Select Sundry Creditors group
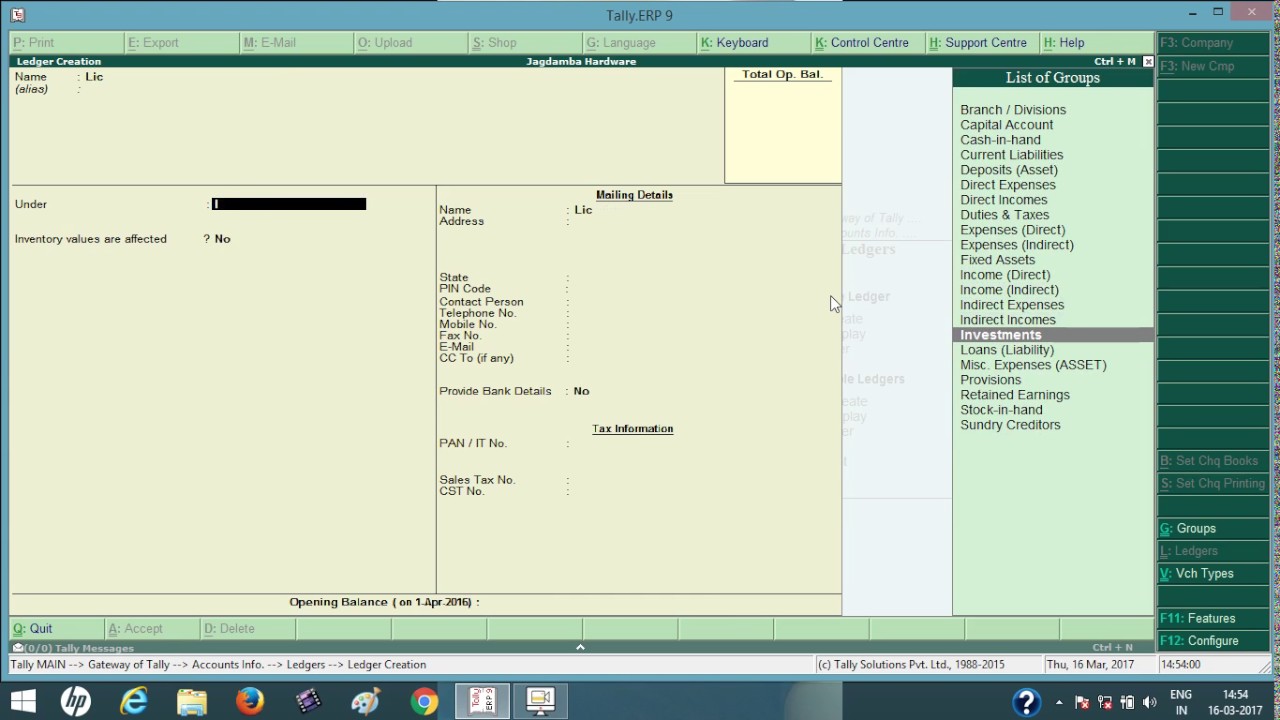The height and width of the screenshot is (720, 1280). pyautogui.click(x=1010, y=425)
